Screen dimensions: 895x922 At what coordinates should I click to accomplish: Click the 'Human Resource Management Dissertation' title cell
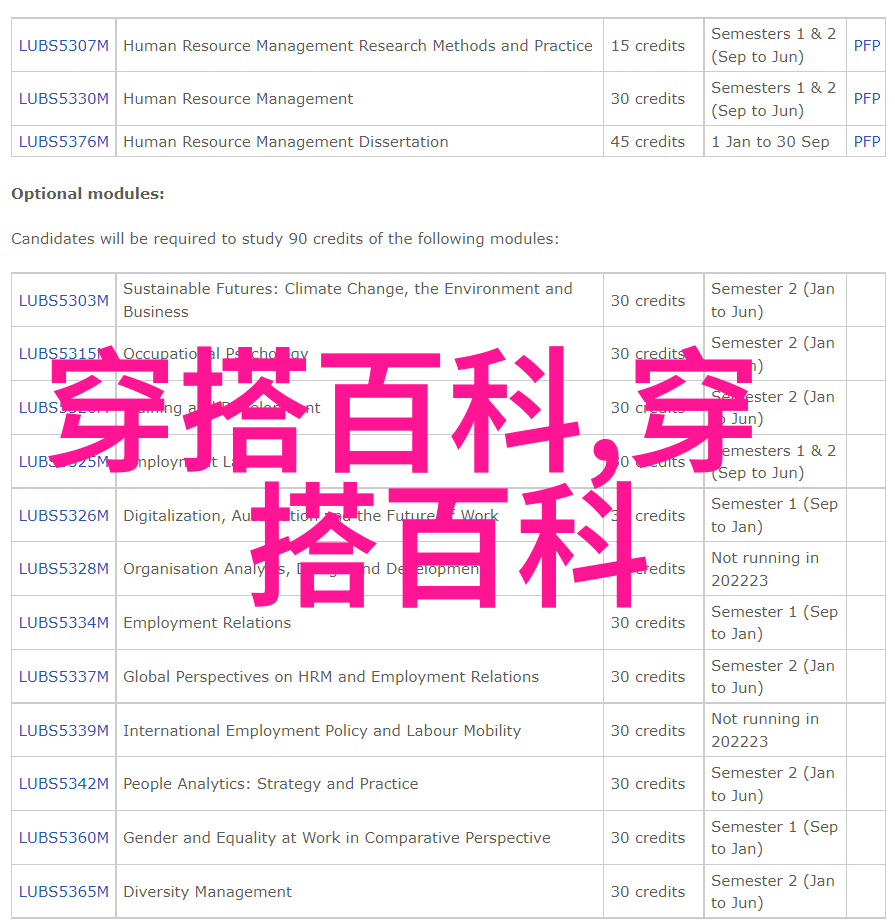point(286,142)
